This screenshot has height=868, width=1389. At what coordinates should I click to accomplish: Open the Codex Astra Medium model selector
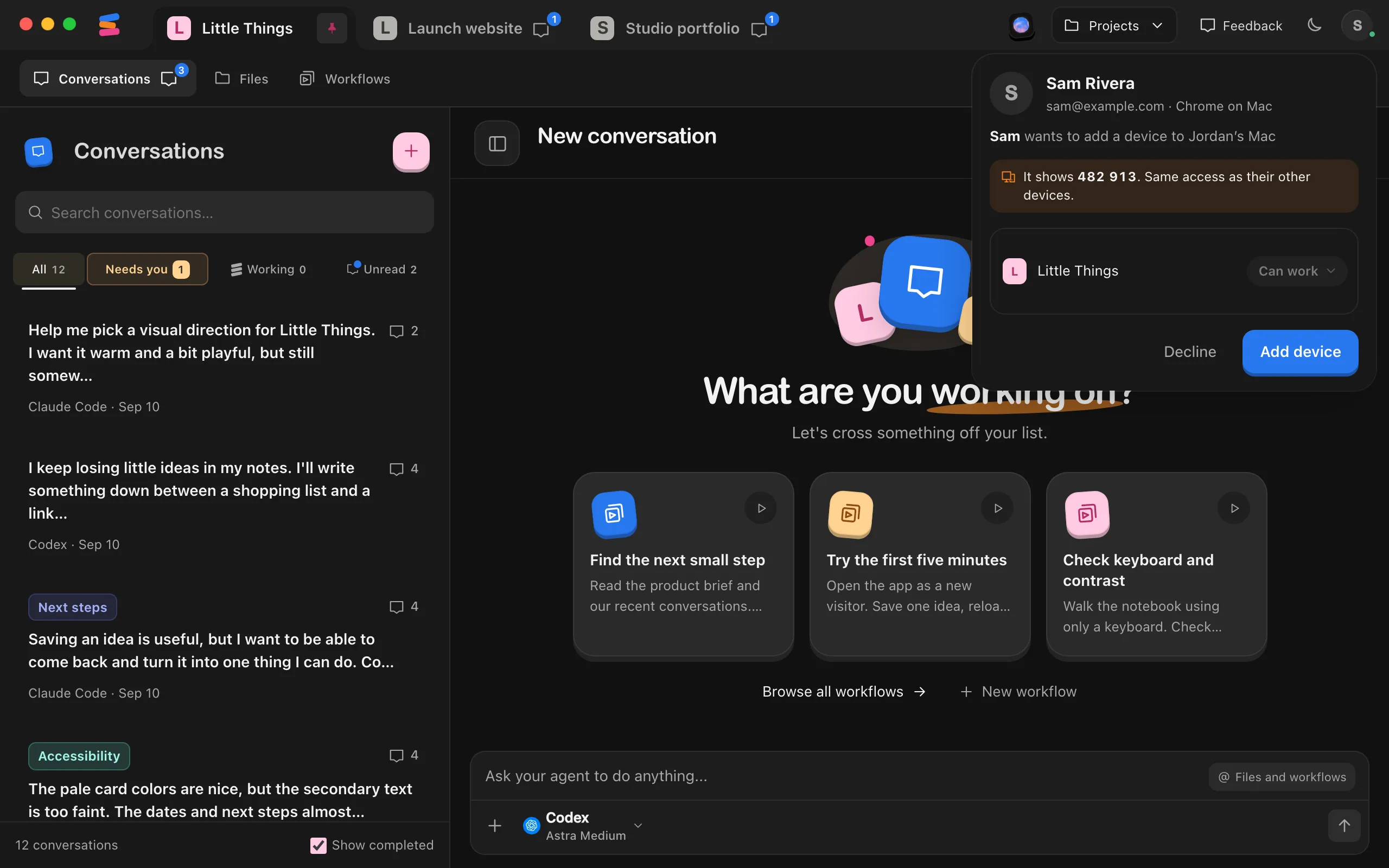click(x=583, y=826)
